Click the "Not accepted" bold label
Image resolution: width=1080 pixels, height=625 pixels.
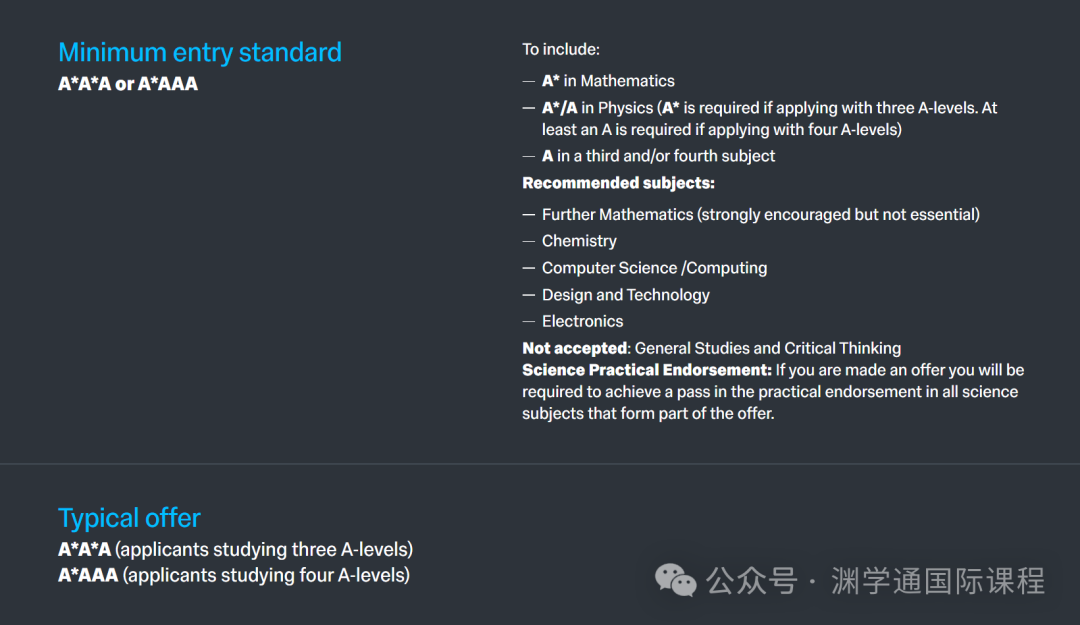(x=574, y=348)
